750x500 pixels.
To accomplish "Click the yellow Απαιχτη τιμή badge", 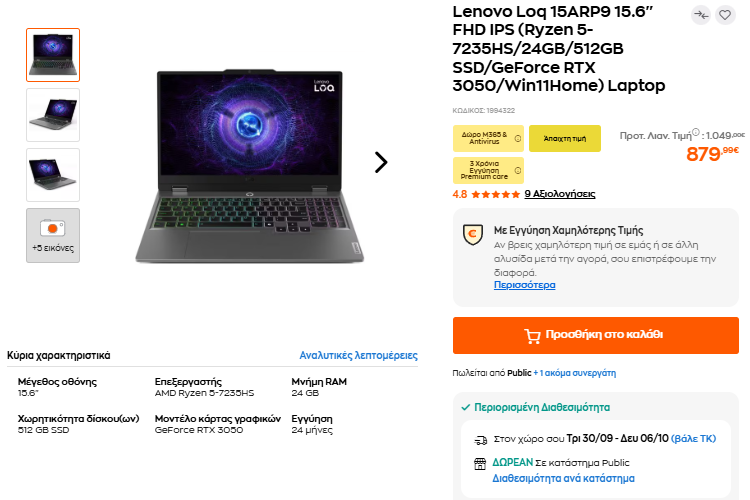I will pos(565,138).
